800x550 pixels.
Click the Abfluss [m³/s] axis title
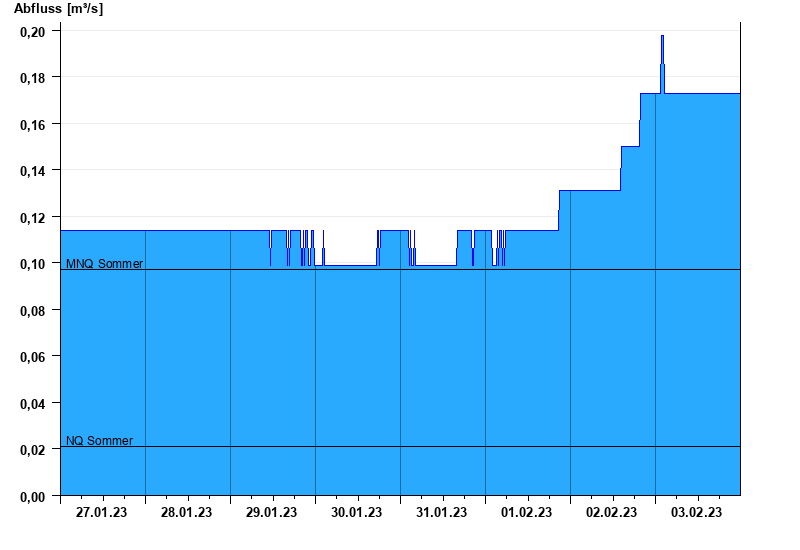[x=59, y=9]
